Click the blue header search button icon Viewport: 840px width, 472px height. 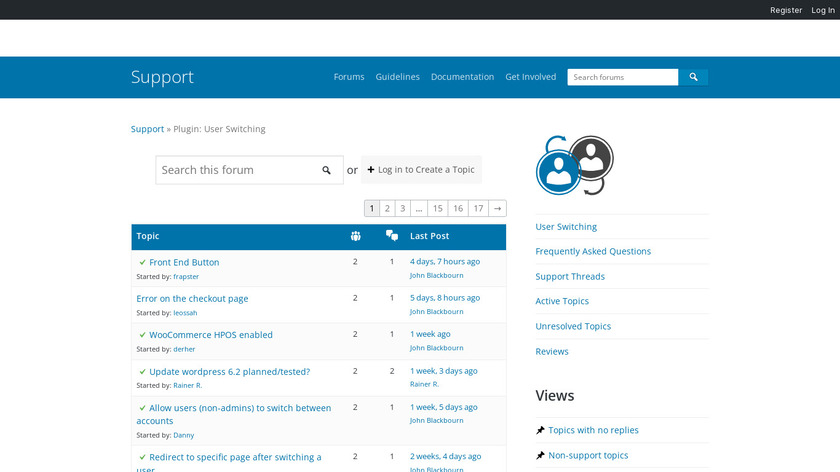pyautogui.click(x=693, y=77)
